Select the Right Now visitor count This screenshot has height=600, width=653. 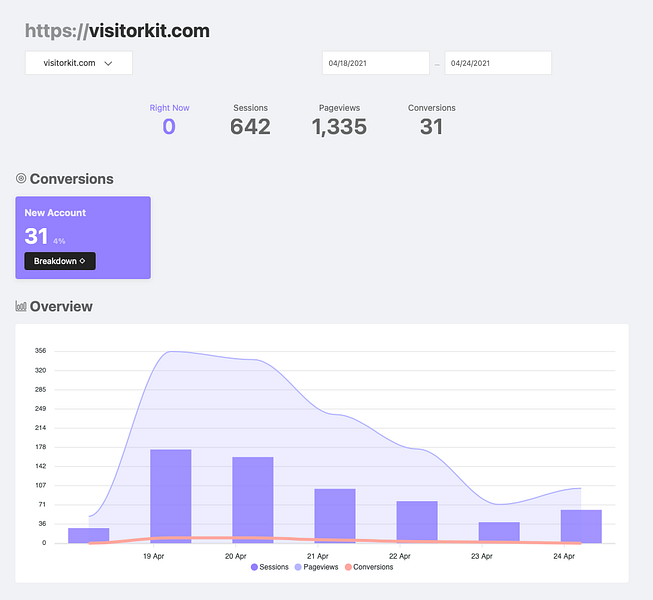(169, 127)
